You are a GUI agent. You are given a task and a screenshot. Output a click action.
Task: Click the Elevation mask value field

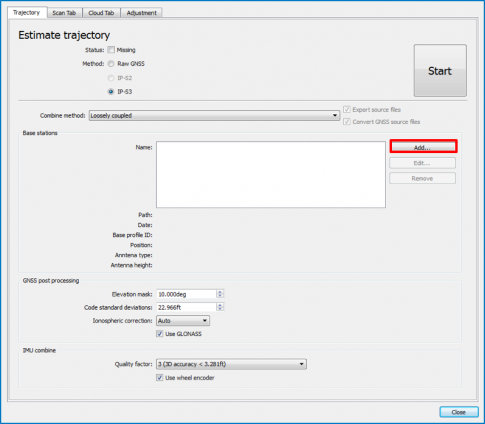click(186, 294)
